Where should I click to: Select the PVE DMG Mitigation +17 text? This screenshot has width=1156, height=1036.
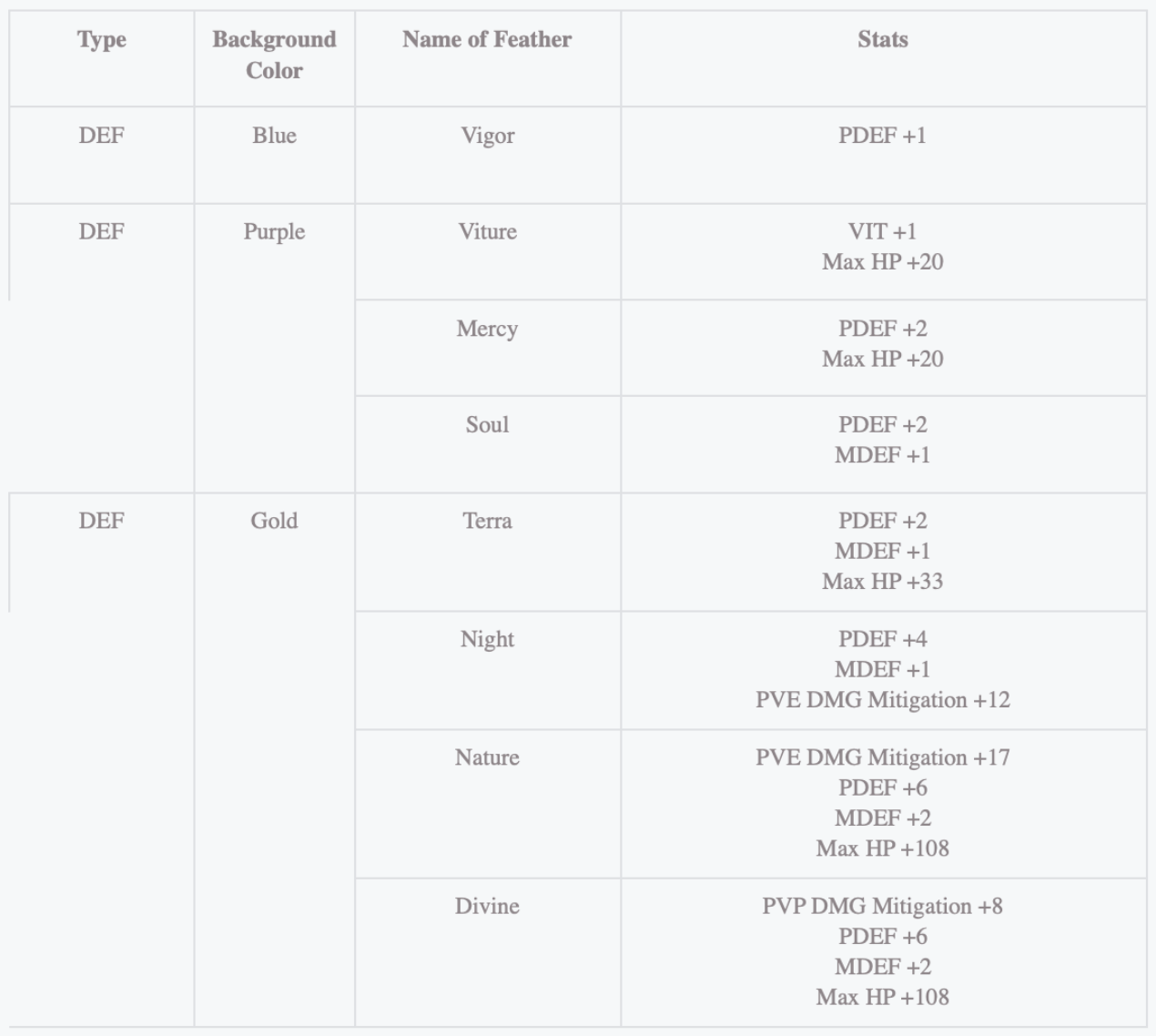(882, 757)
